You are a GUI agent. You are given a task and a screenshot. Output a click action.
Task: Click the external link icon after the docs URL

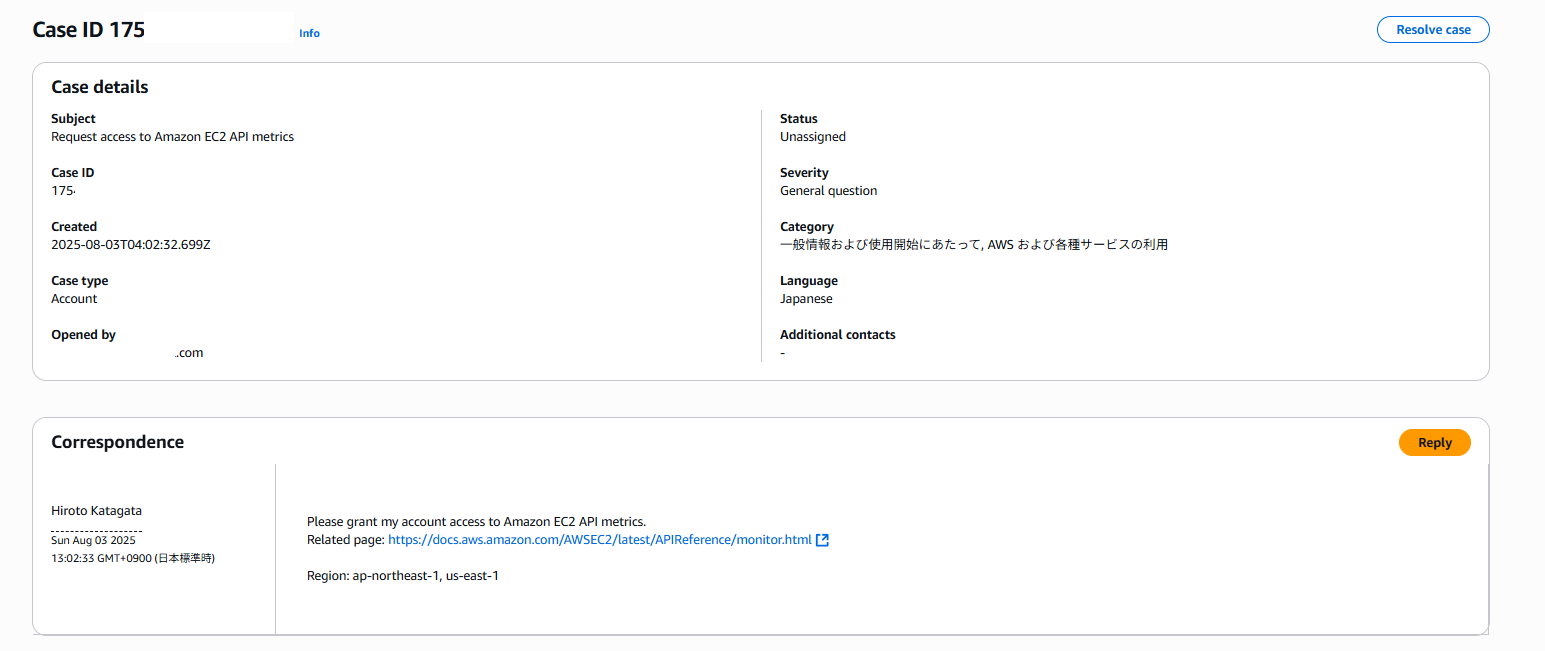(822, 540)
